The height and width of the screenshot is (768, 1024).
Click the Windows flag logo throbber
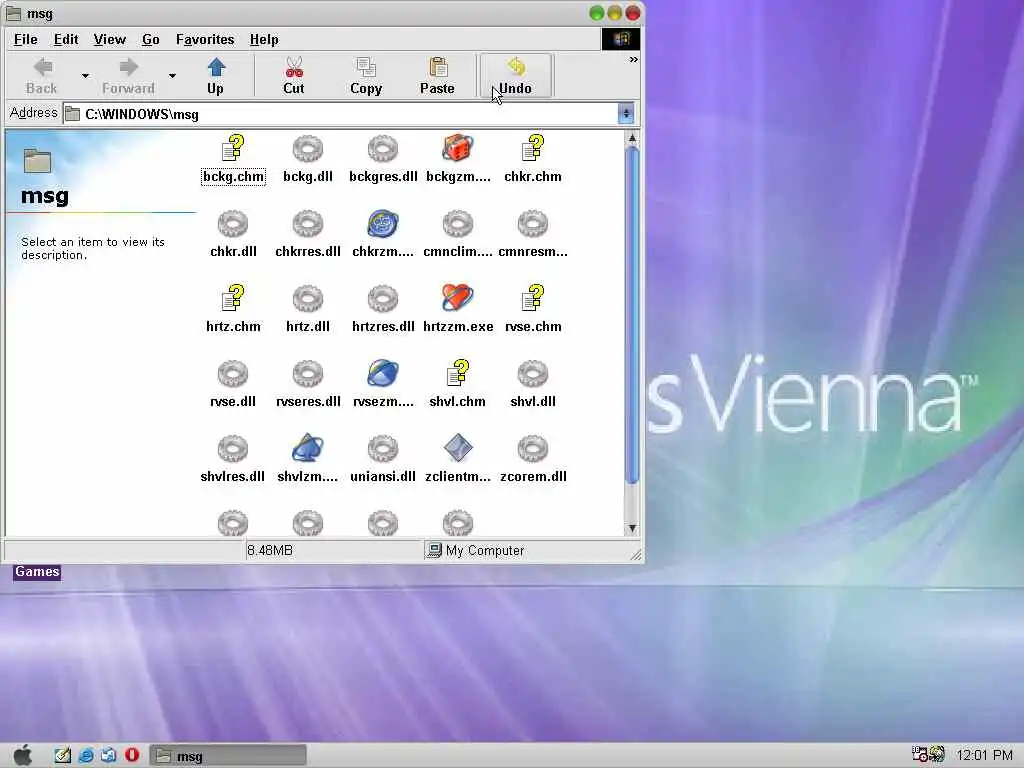620,39
